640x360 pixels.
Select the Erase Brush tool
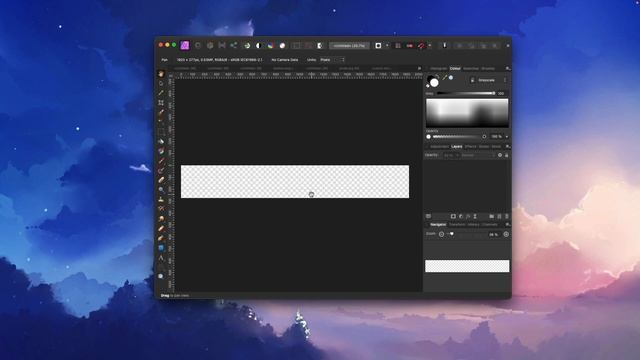pyautogui.click(x=161, y=180)
